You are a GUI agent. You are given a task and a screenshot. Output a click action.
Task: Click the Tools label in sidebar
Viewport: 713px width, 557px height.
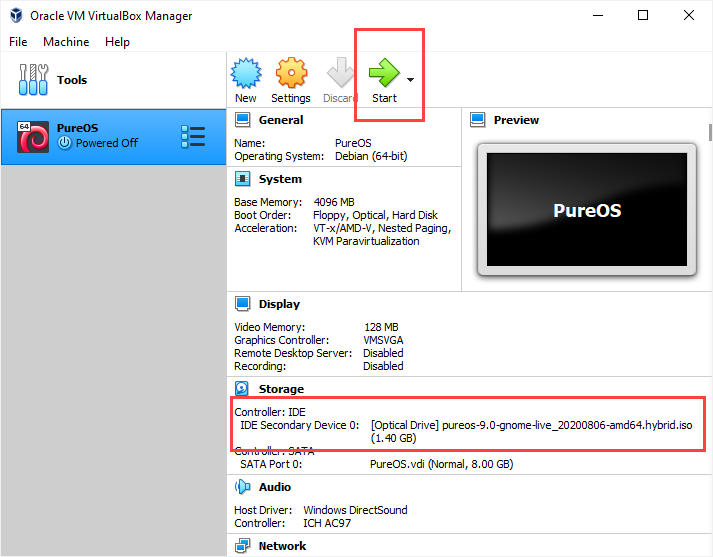pos(72,80)
